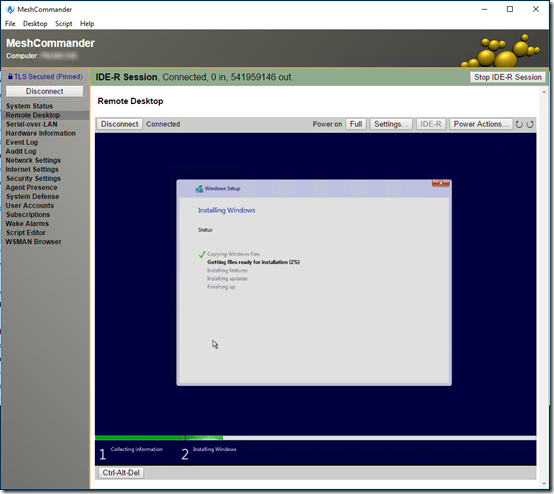Open the Help menu
554x494 pixels.
pos(87,24)
